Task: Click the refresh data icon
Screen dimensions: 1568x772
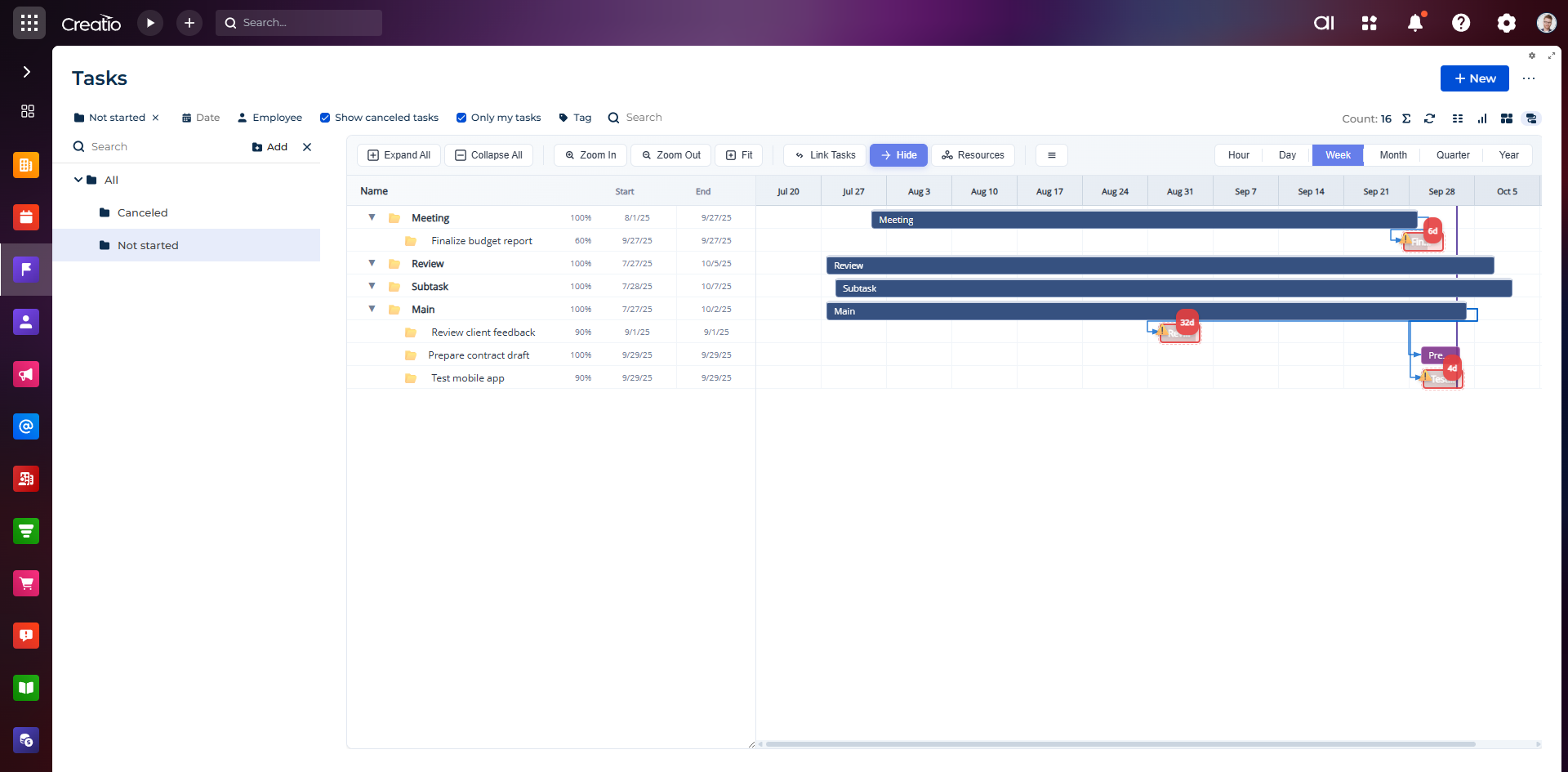Action: pos(1429,118)
